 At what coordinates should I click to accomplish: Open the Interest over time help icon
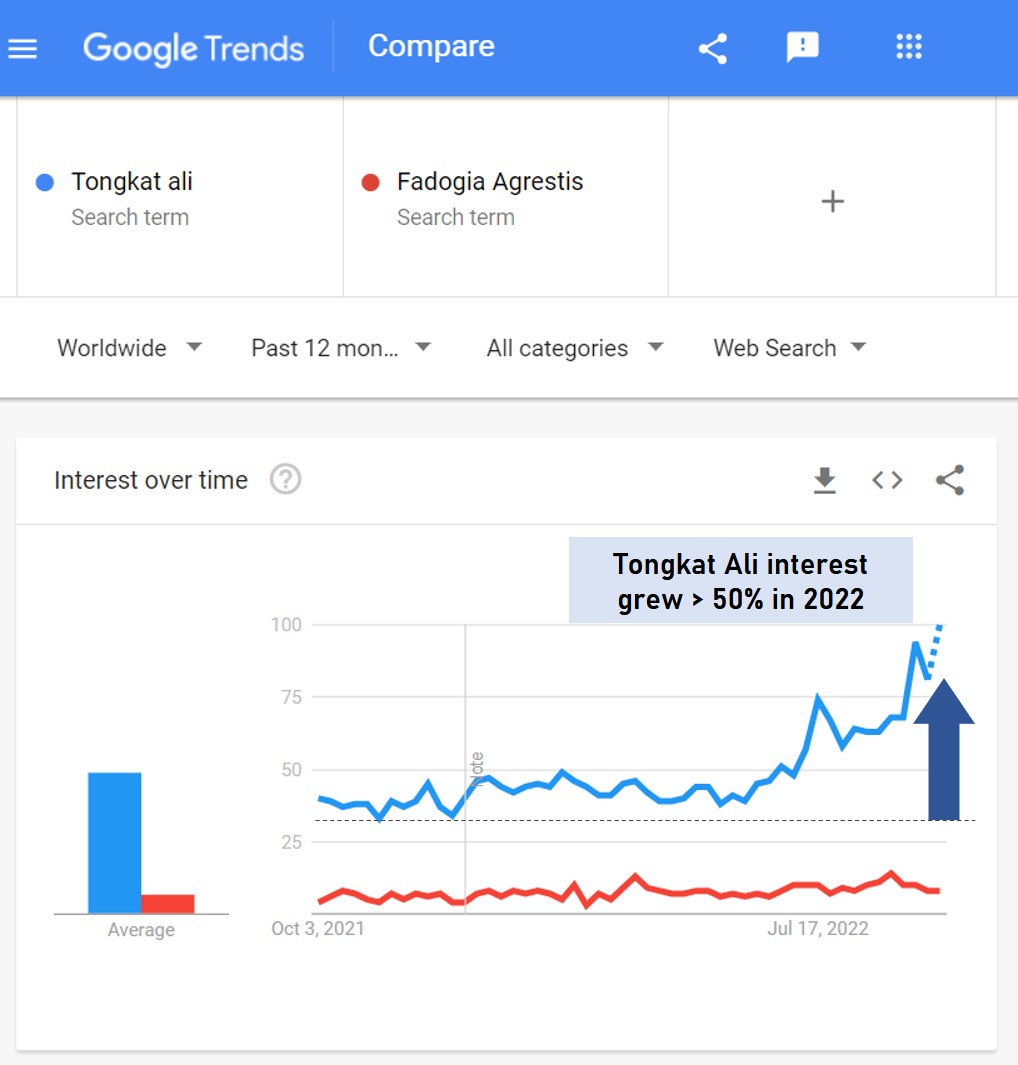click(285, 480)
